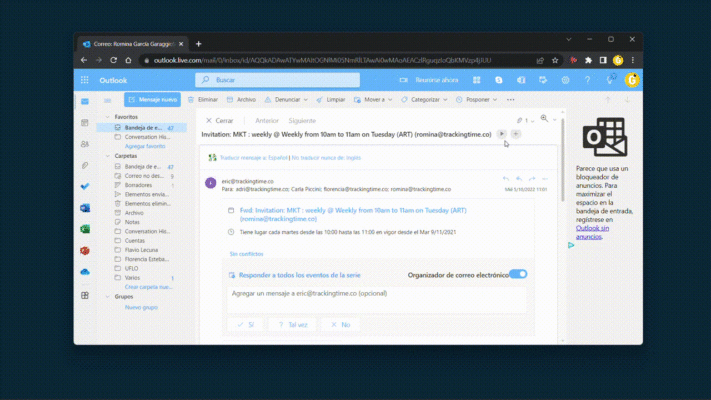The image size is (711, 400).
Task: Select Bandeja de entrada in Favoritos
Action: 141,128
